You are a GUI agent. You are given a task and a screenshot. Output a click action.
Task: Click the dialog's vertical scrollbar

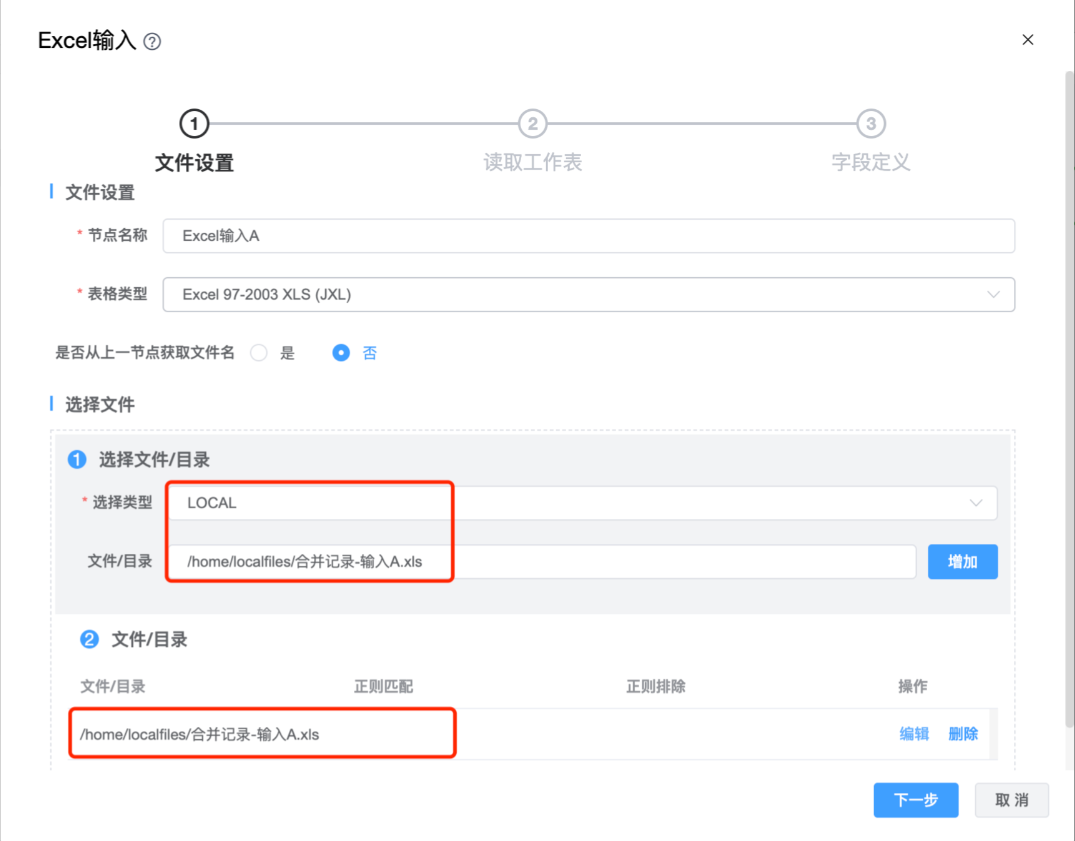[1068, 400]
